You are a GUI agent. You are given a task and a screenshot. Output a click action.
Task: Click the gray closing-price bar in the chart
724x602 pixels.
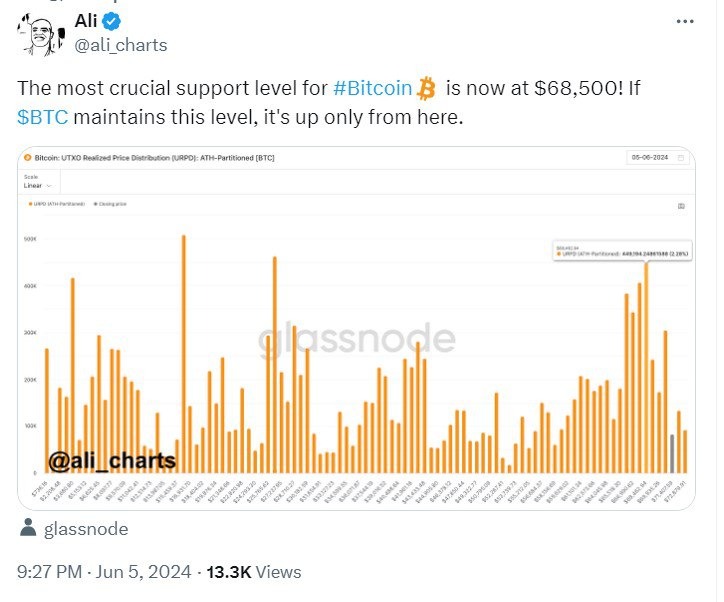point(672,453)
